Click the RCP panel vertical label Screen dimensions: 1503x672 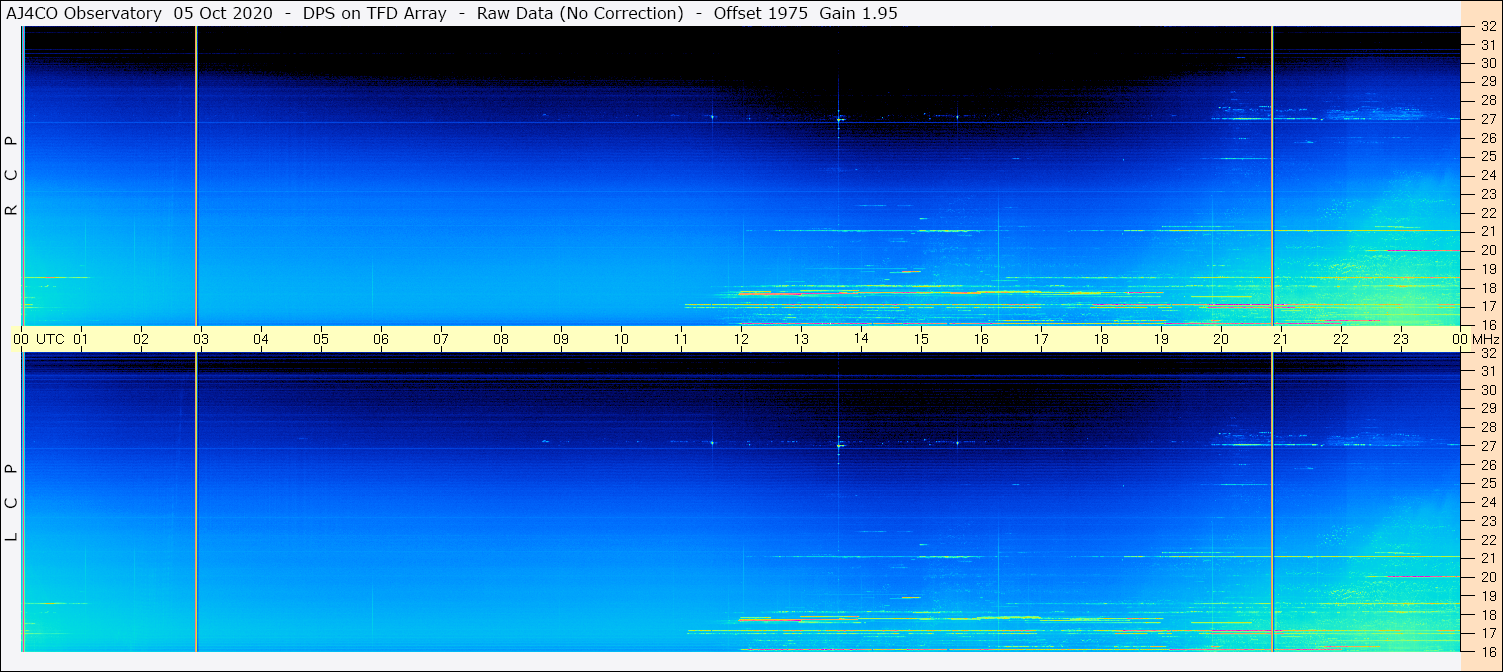[11, 175]
